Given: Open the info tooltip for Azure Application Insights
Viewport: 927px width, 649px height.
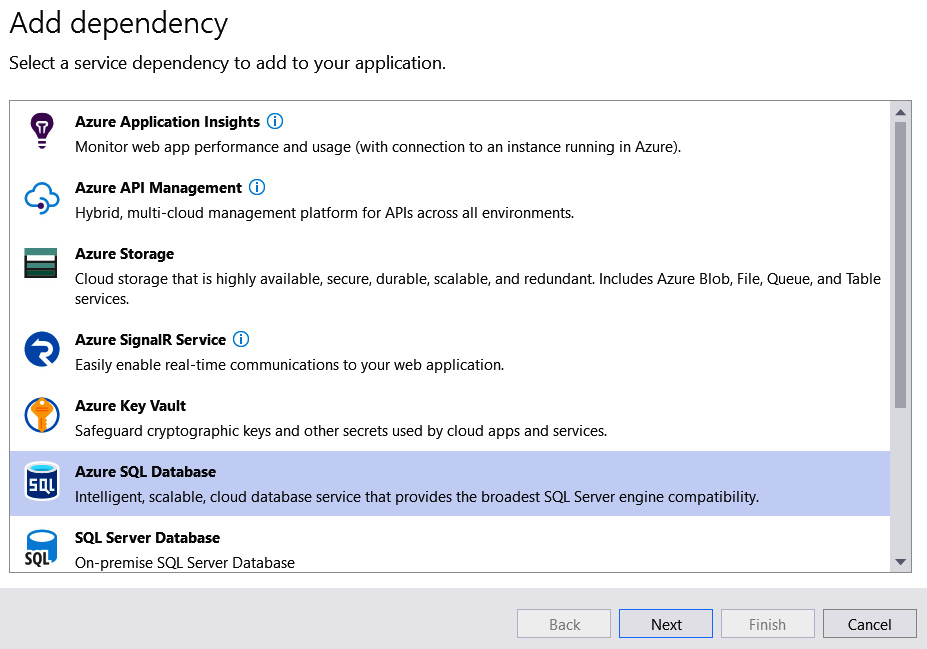Looking at the screenshot, I should coord(274,120).
